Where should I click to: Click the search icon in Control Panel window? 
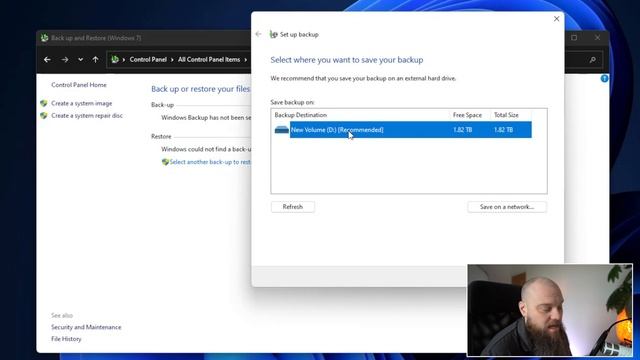click(x=593, y=60)
